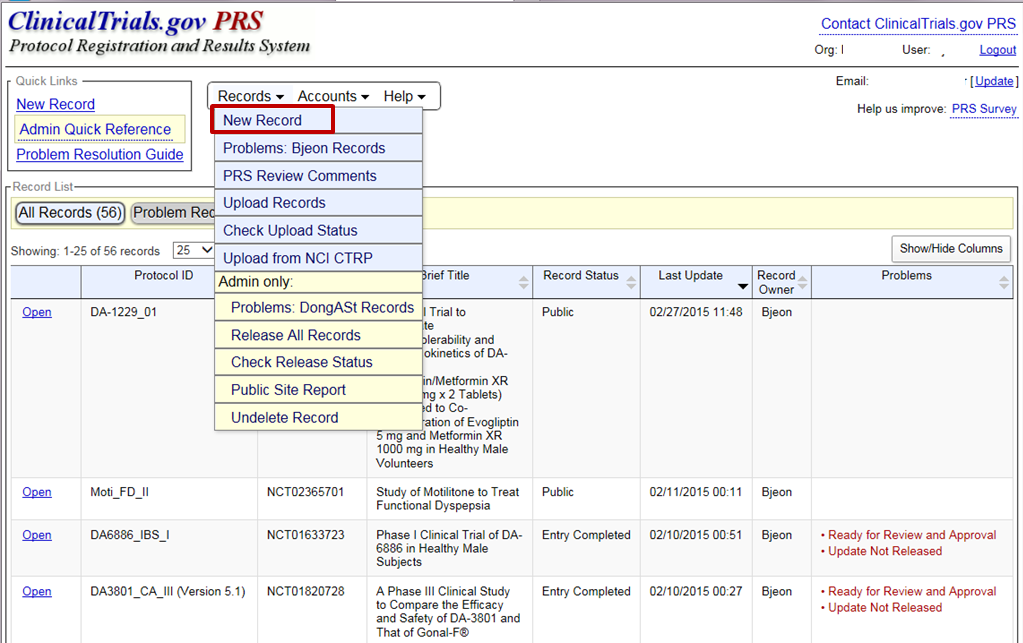Click the Update email link

point(994,81)
